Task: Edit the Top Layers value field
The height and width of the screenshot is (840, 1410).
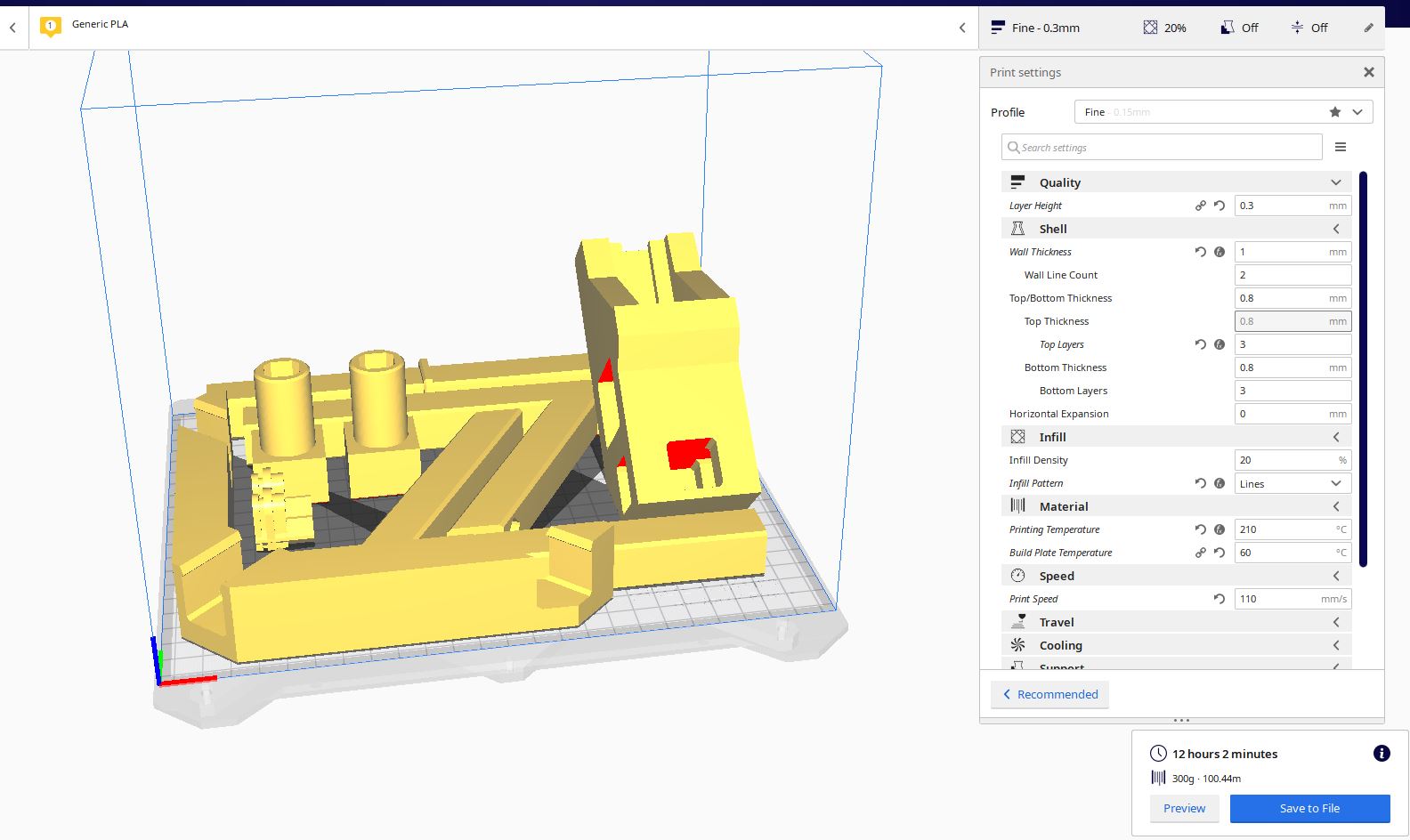Action: (x=1292, y=344)
